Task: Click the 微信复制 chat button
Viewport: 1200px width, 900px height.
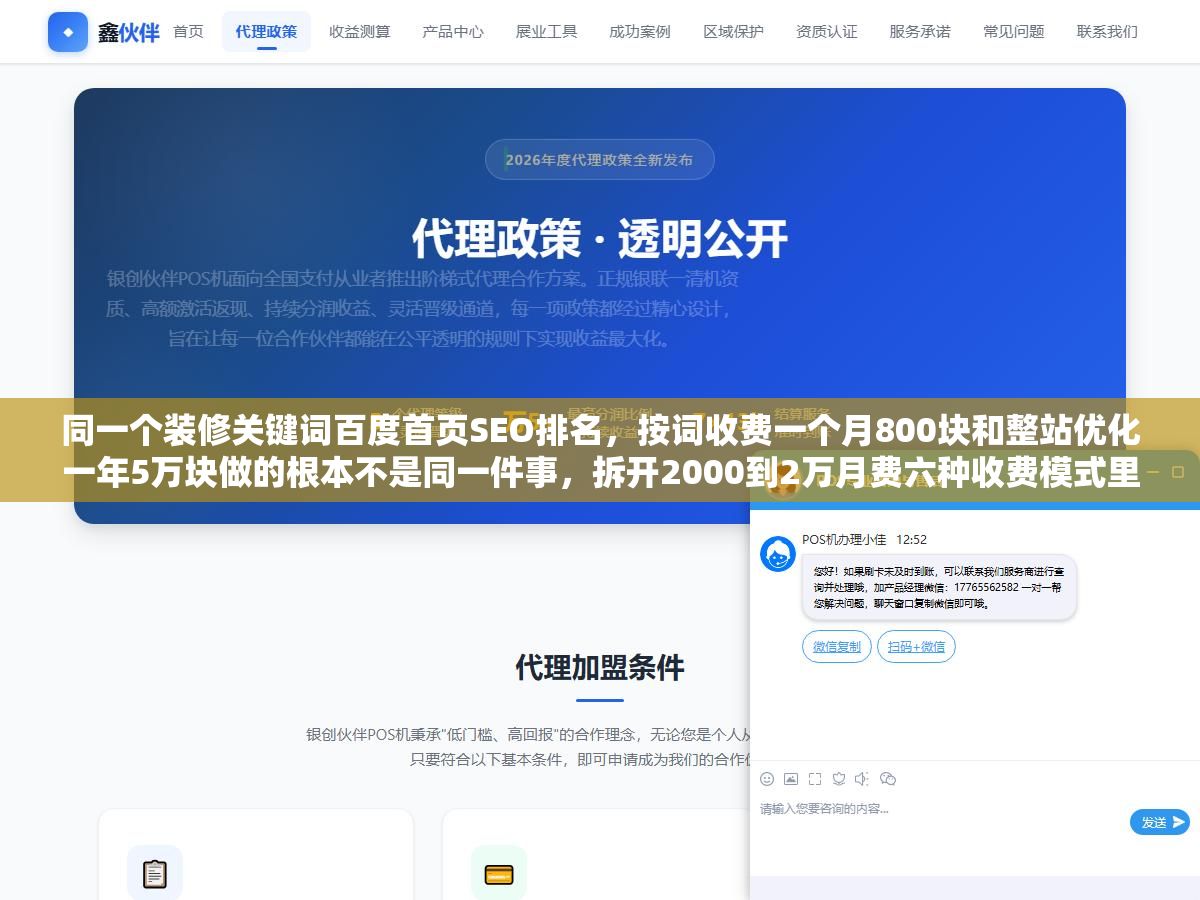Action: point(837,647)
